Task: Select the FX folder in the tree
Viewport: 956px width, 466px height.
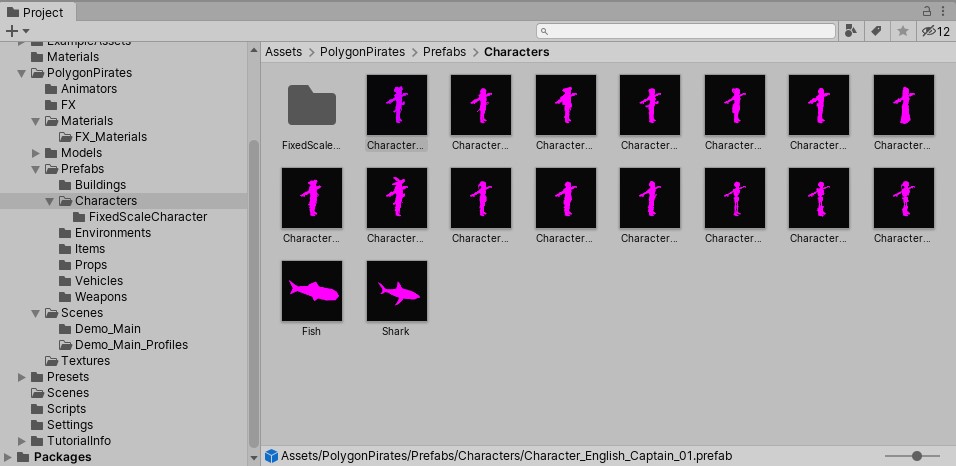Action: [x=68, y=105]
